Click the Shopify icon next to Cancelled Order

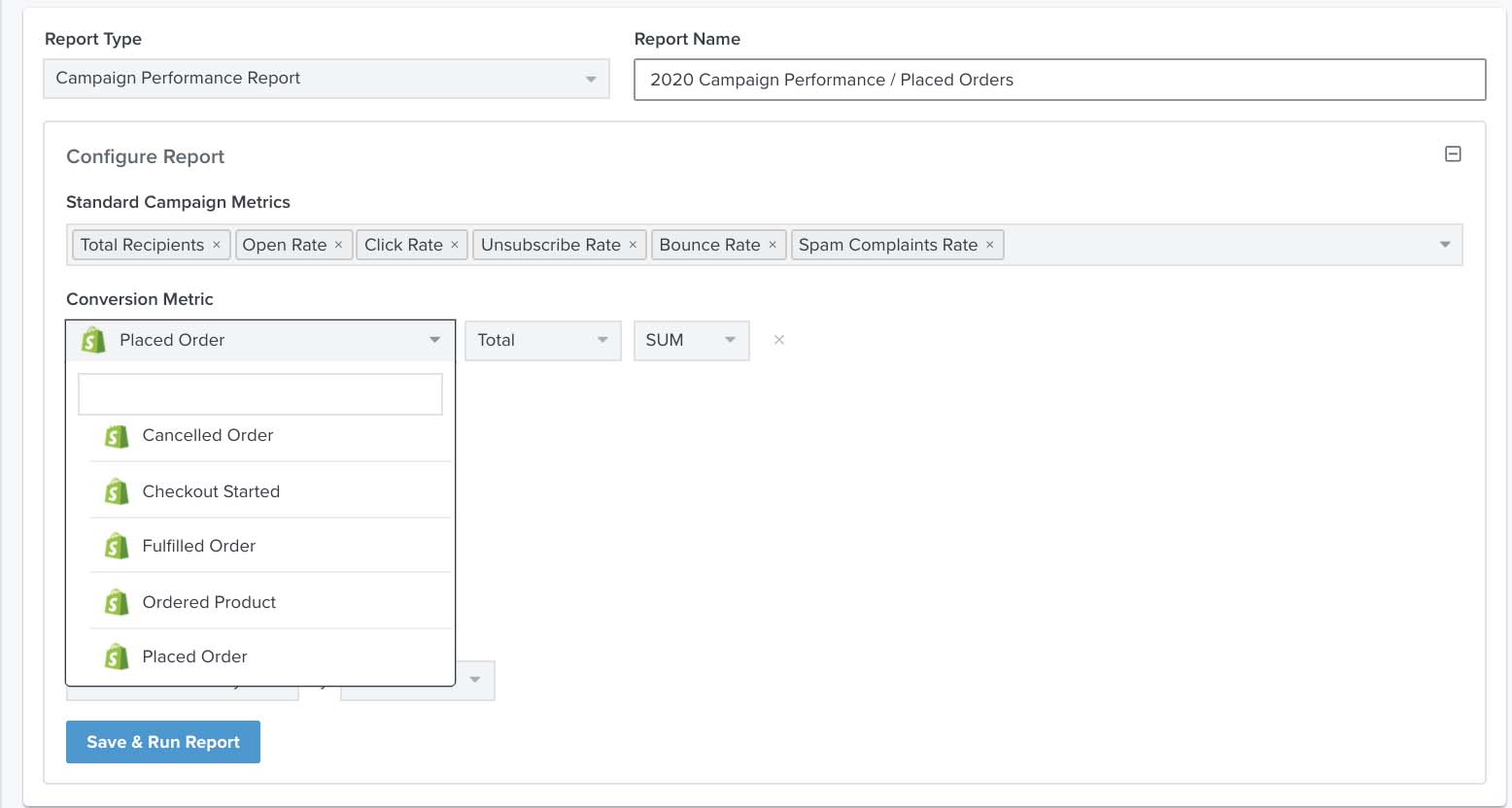pyautogui.click(x=117, y=436)
